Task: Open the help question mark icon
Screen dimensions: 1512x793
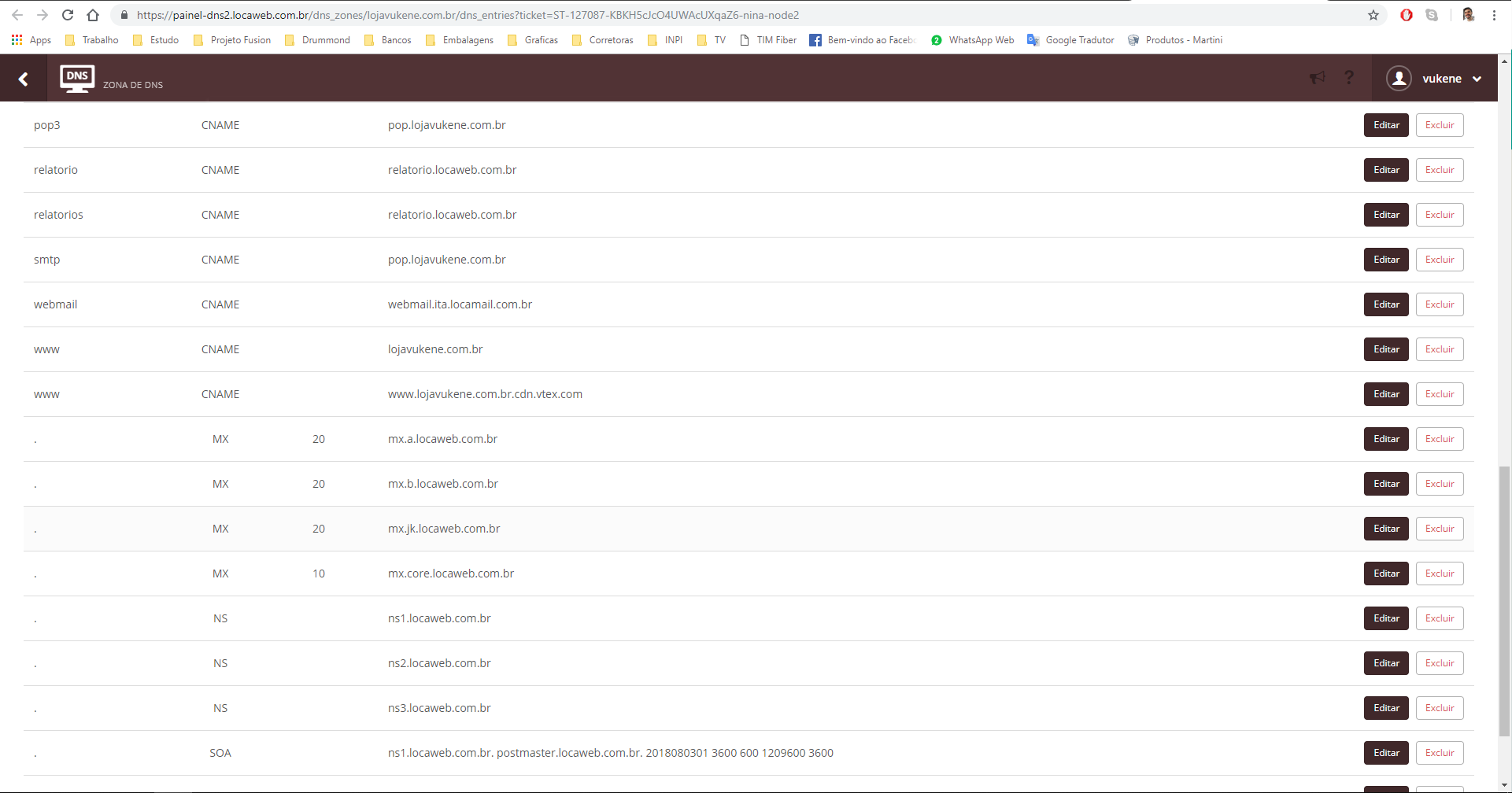Action: coord(1349,77)
